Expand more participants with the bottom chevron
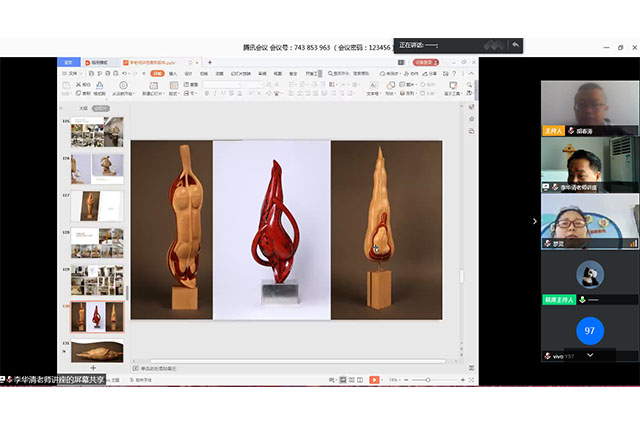The image size is (640, 427). coord(590,355)
